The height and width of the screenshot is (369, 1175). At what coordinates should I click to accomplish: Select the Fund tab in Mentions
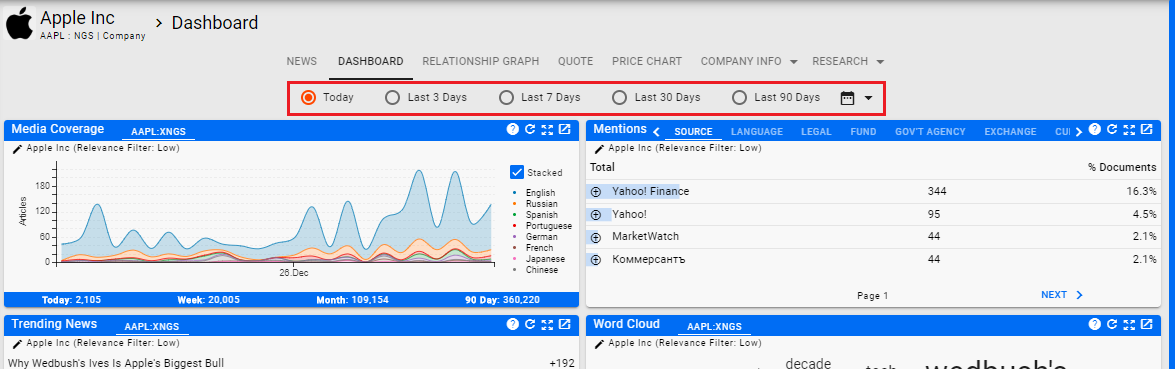[863, 131]
